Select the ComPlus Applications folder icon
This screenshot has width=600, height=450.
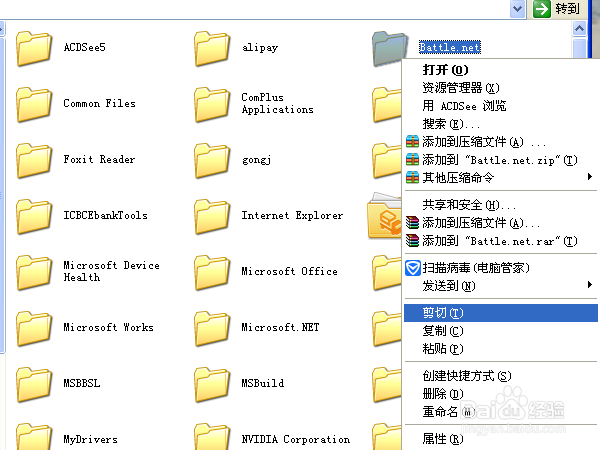[212, 104]
